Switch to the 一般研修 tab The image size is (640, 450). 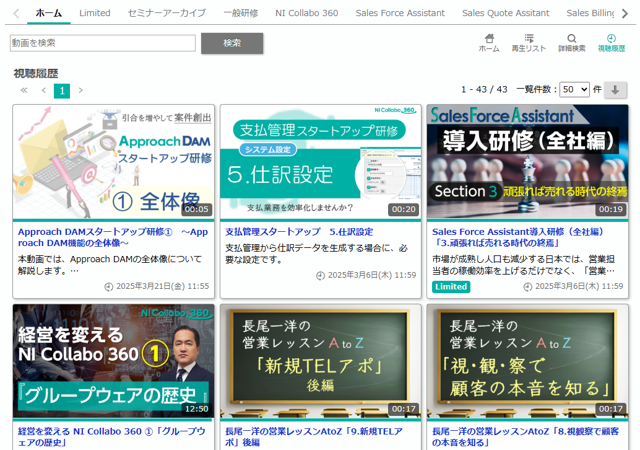coord(241,13)
